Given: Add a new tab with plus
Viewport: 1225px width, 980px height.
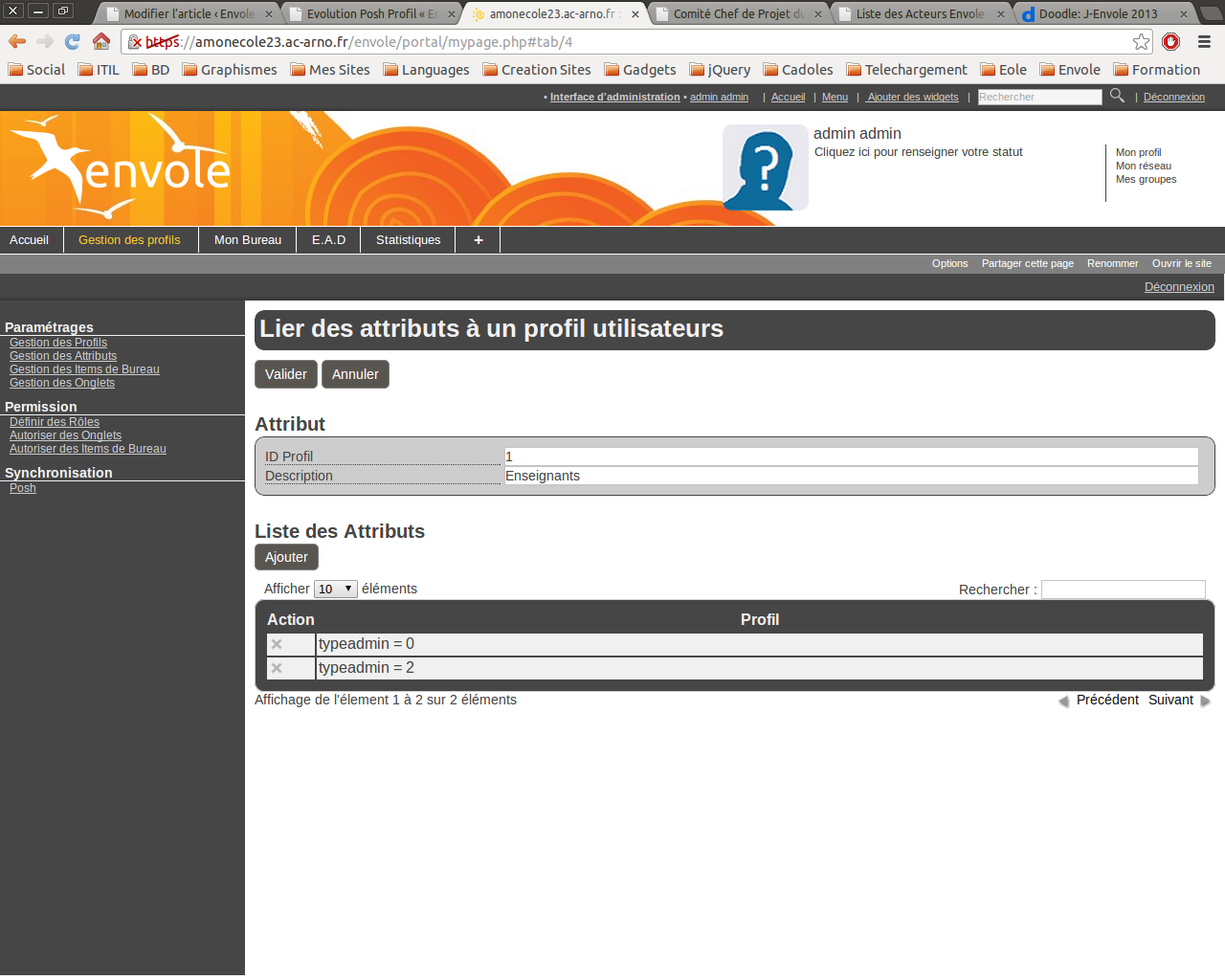Looking at the screenshot, I should click(x=478, y=240).
